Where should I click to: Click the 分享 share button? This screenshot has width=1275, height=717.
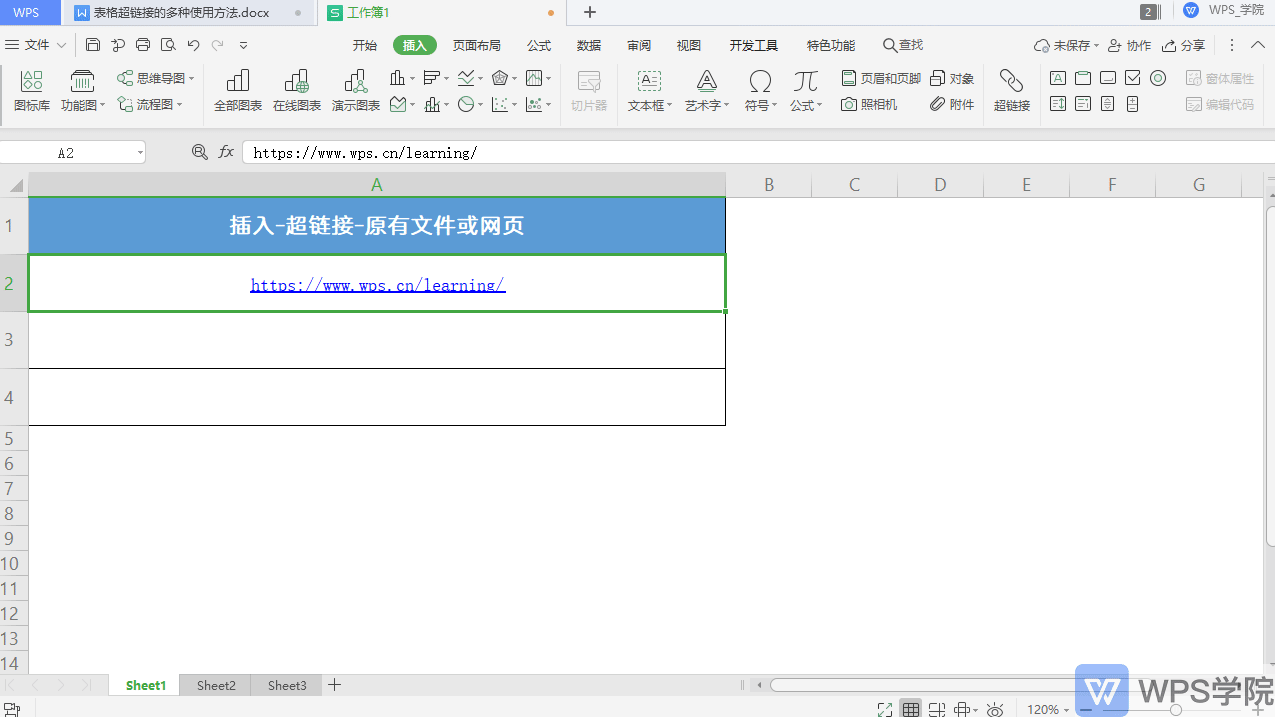tap(1183, 45)
